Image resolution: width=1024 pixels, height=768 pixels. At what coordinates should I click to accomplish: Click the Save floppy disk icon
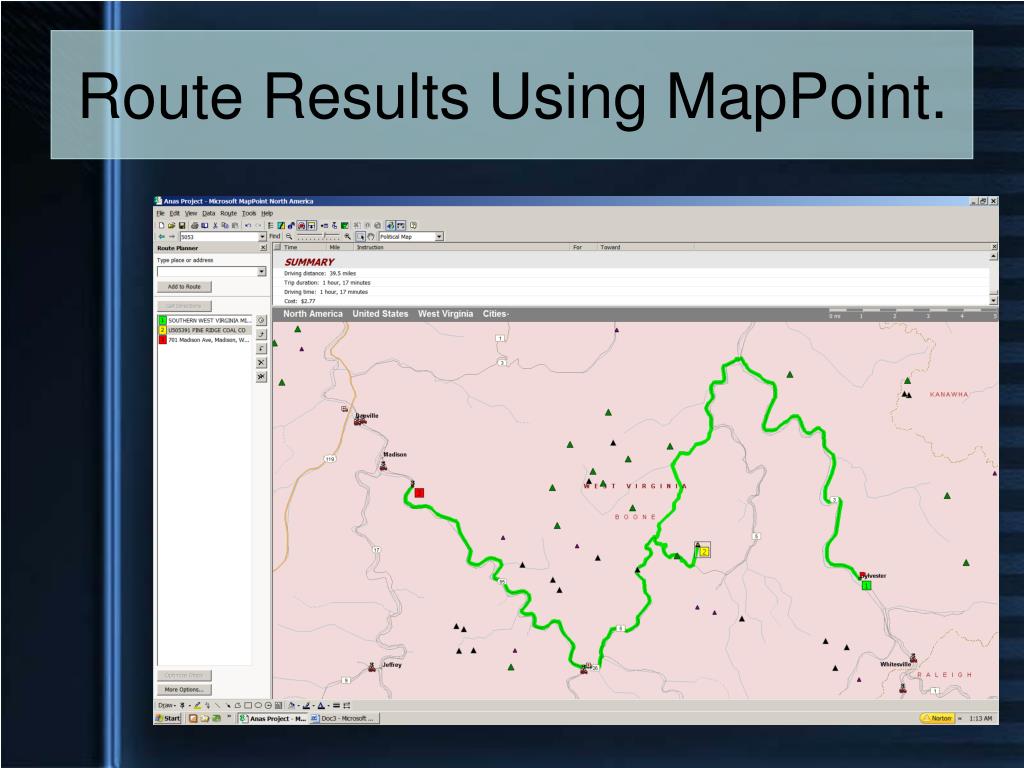click(182, 225)
